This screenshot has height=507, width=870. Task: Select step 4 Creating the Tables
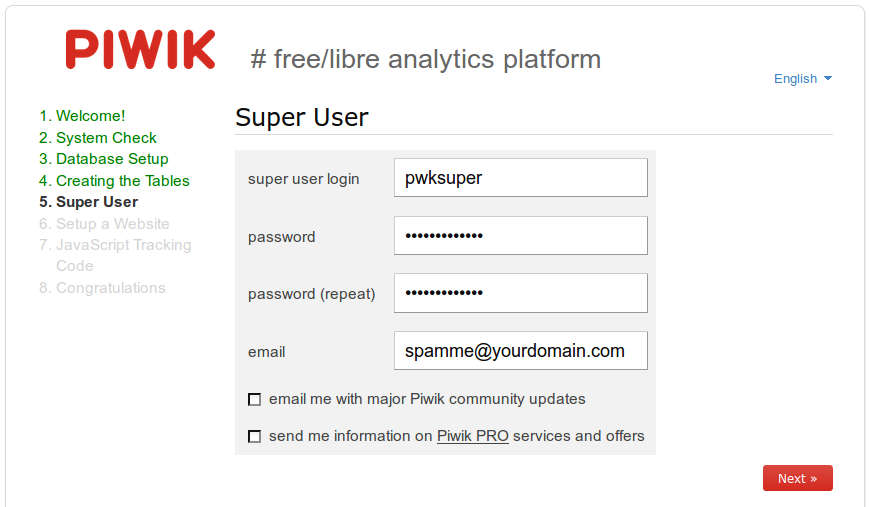pos(114,181)
